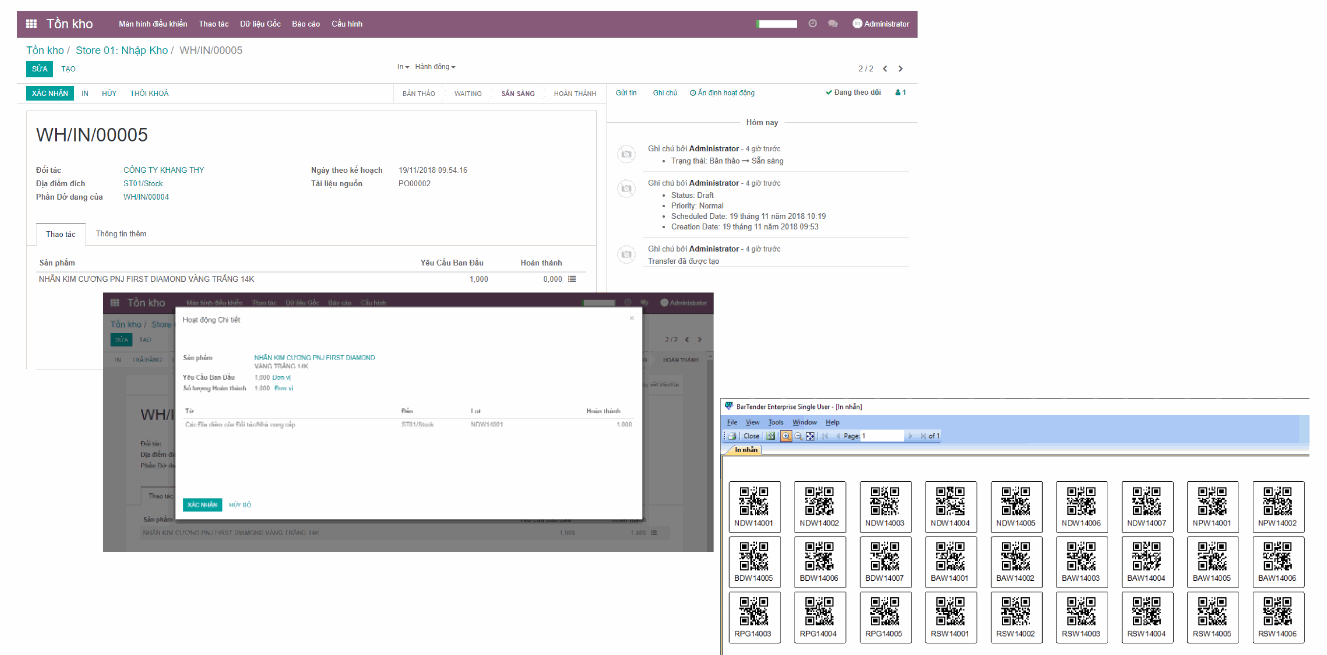Click the Page number input field in BarTender
1327x655 pixels.
[880, 434]
